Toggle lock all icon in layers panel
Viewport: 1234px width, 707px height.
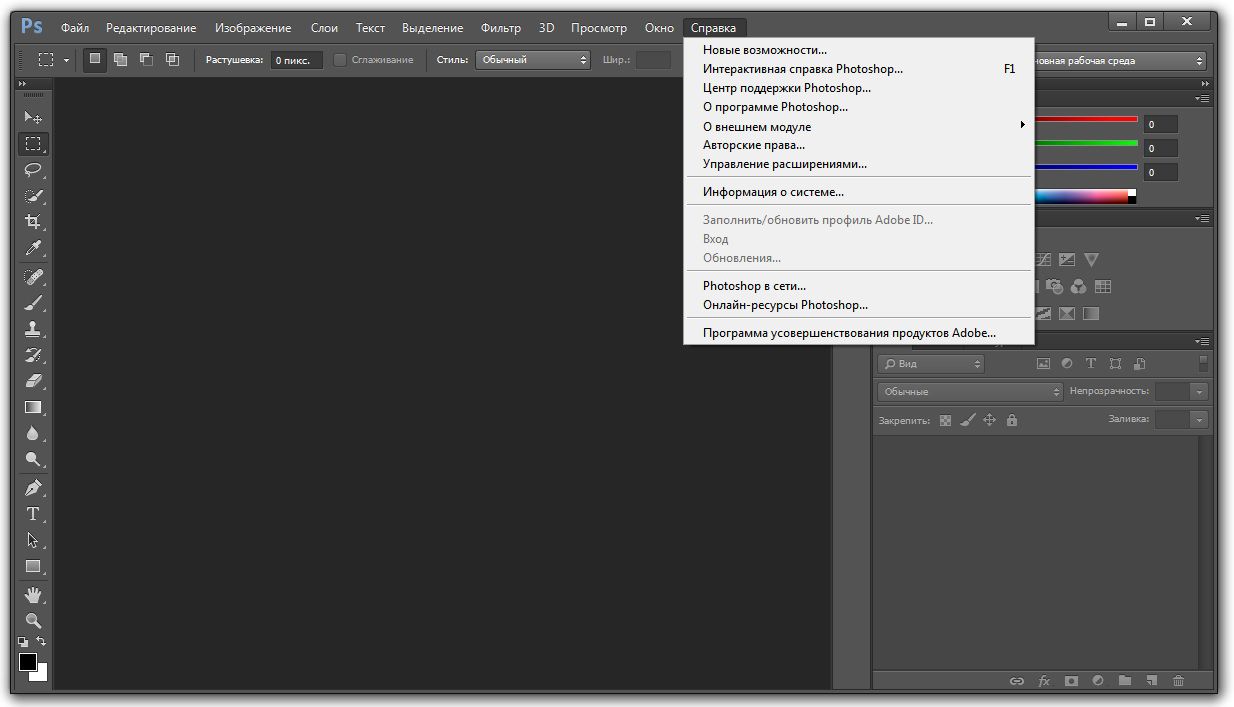[1012, 421]
